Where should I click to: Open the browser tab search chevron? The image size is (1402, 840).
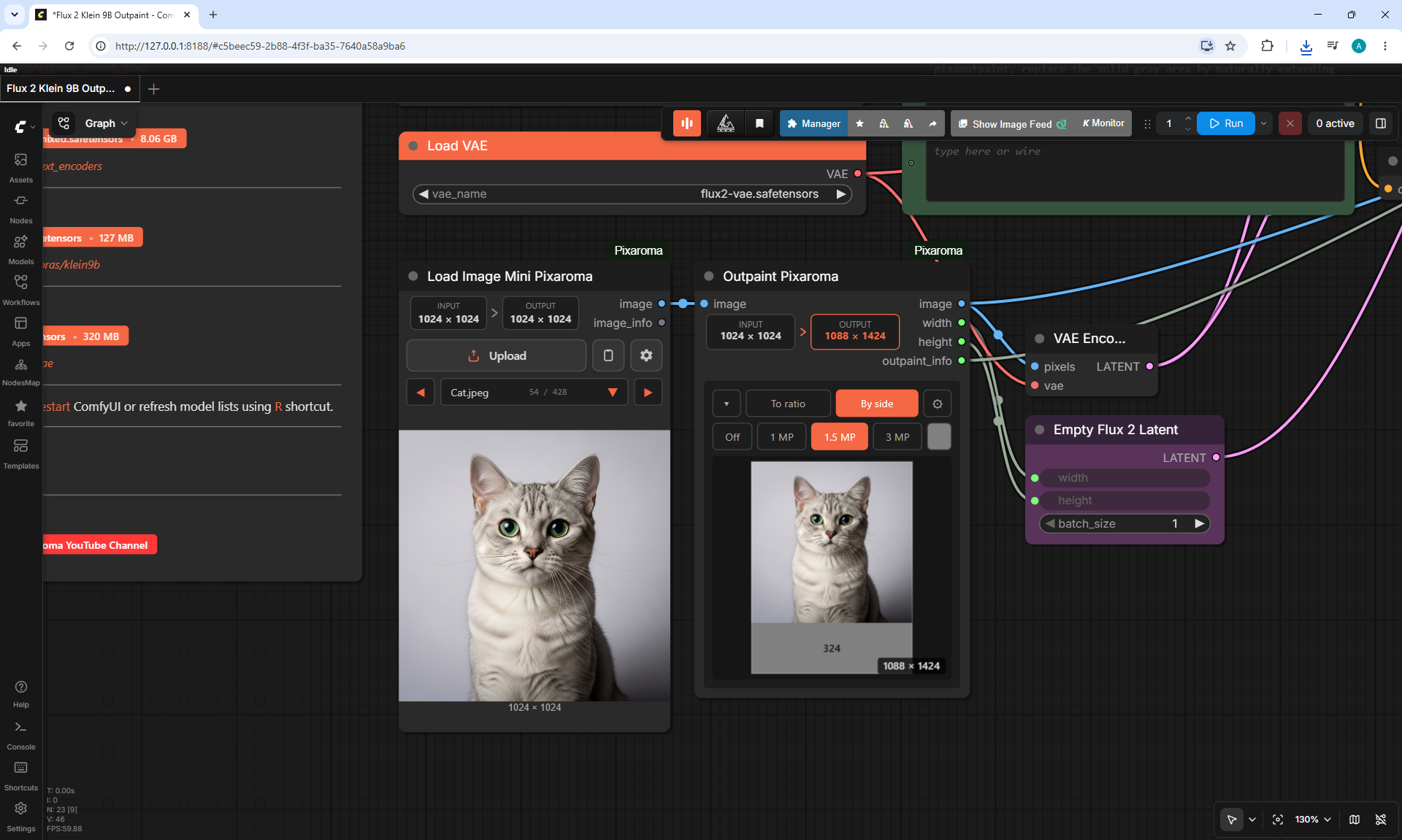click(x=15, y=15)
